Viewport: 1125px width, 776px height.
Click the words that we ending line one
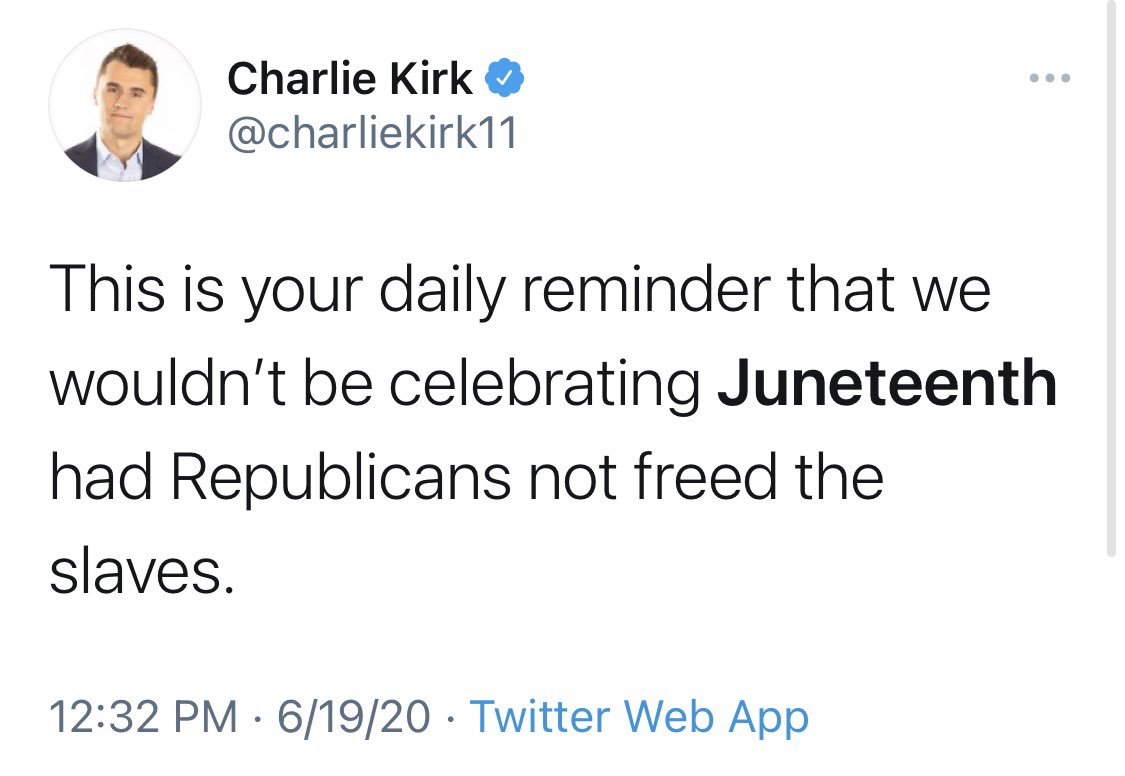pos(890,289)
